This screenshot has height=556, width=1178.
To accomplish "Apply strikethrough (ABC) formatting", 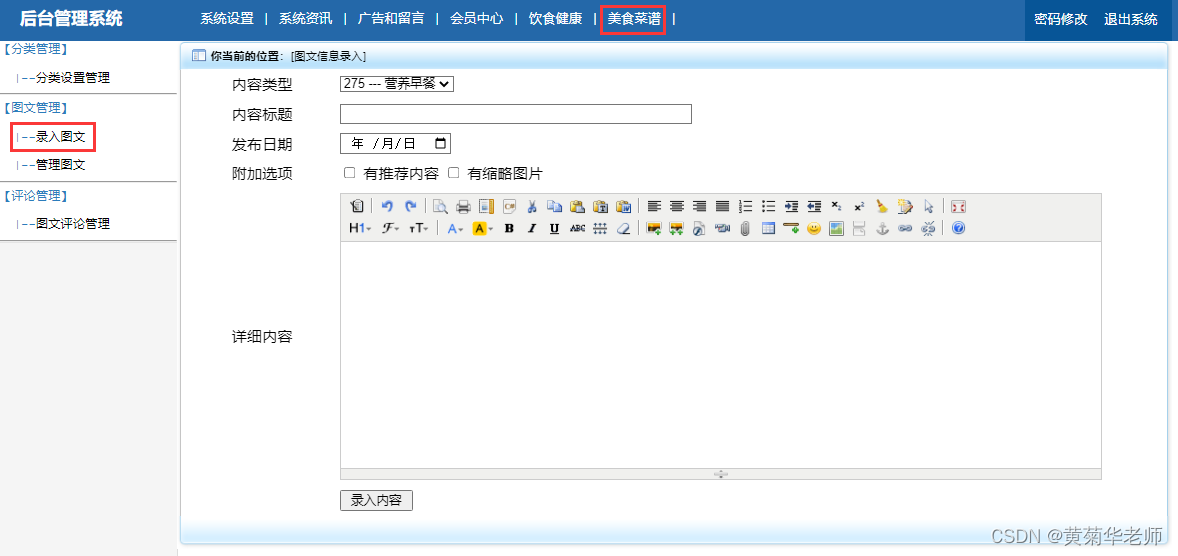I will point(577,228).
